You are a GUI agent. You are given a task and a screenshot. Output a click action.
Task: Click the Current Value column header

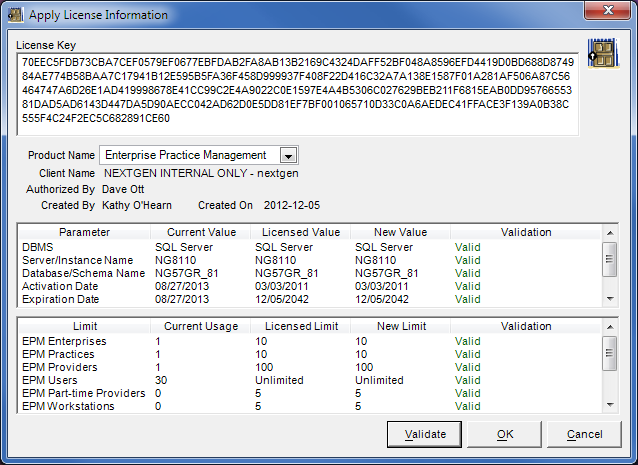[x=201, y=232]
